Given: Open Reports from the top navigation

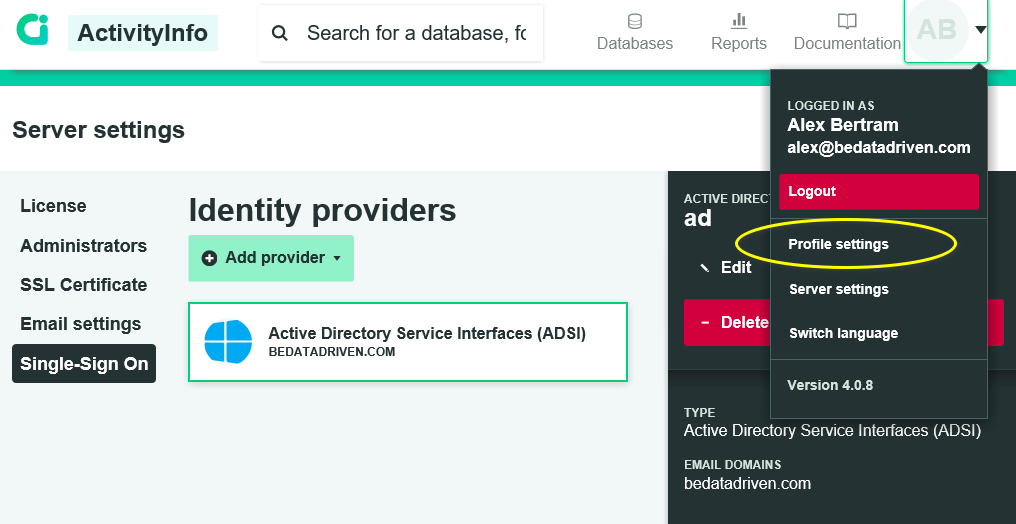Looking at the screenshot, I should click(x=739, y=32).
